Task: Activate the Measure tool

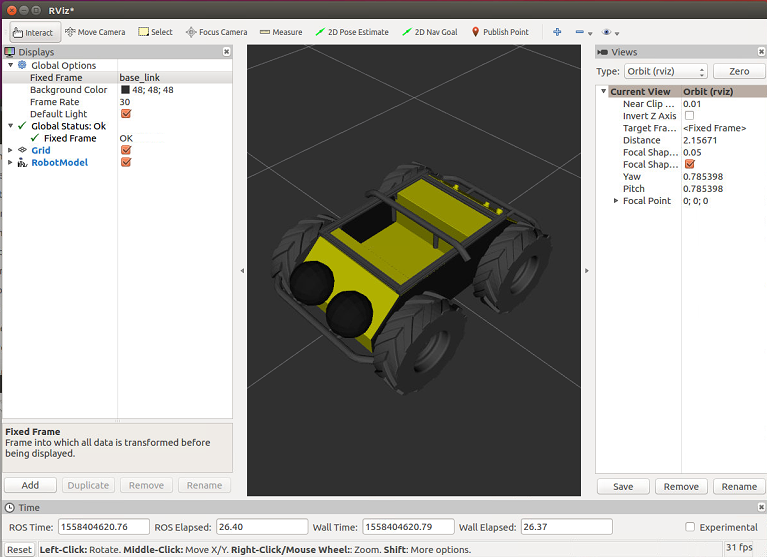Action: coord(281,32)
